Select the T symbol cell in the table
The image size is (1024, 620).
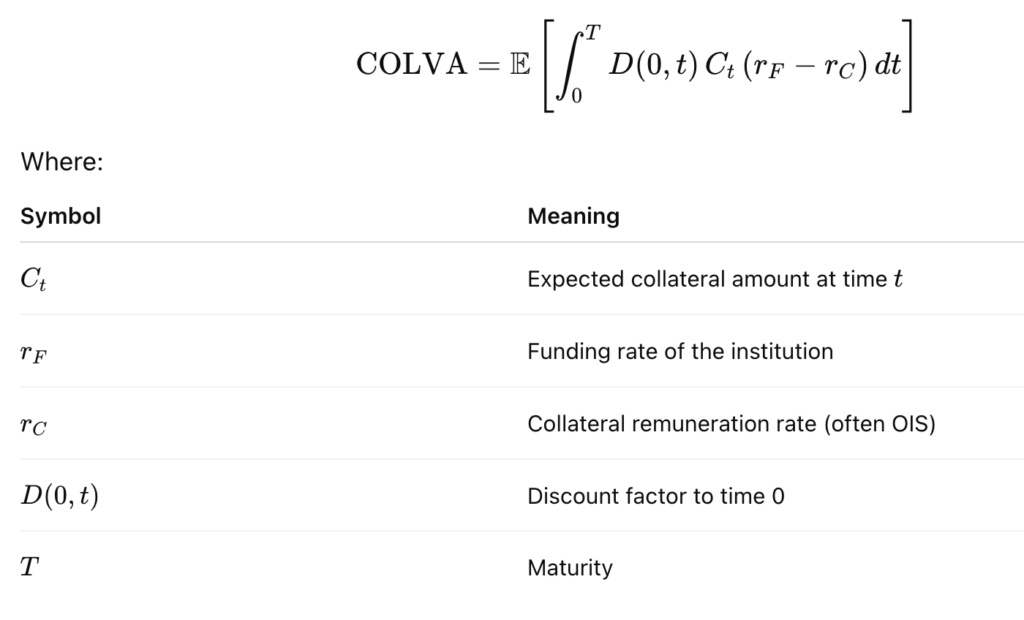pyautogui.click(x=30, y=568)
